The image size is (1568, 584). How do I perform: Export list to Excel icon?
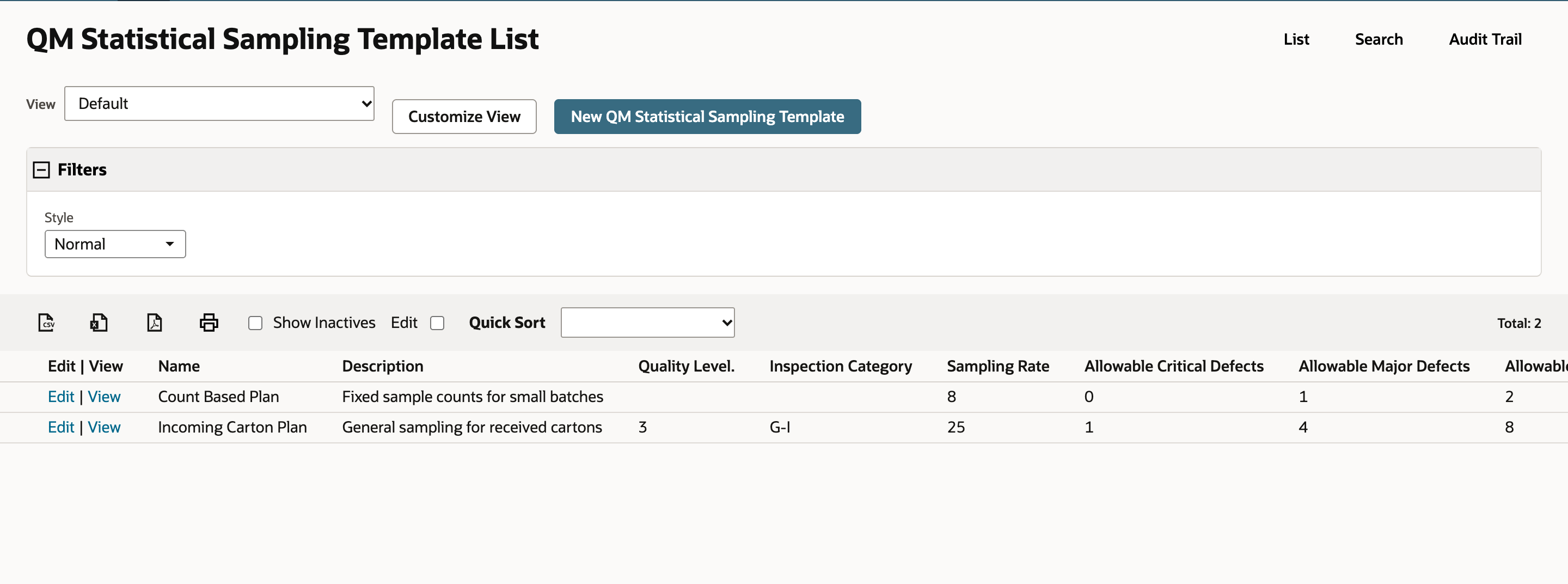pyautogui.click(x=99, y=322)
